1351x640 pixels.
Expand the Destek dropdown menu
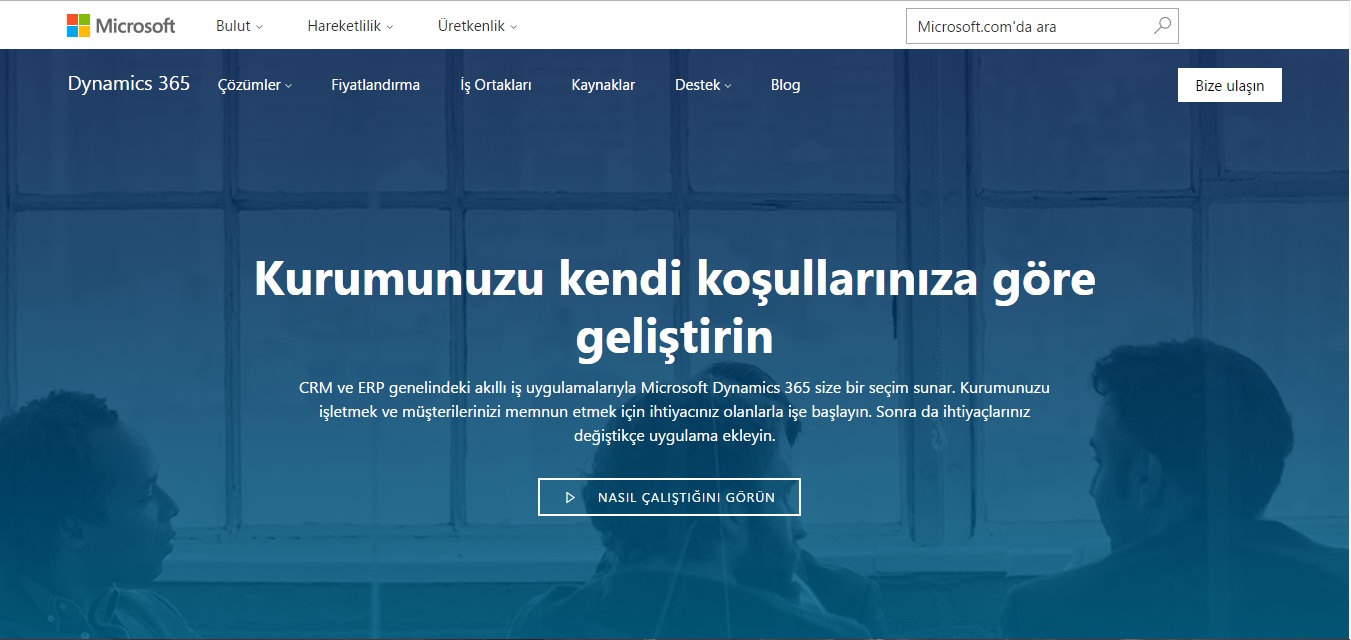[703, 85]
